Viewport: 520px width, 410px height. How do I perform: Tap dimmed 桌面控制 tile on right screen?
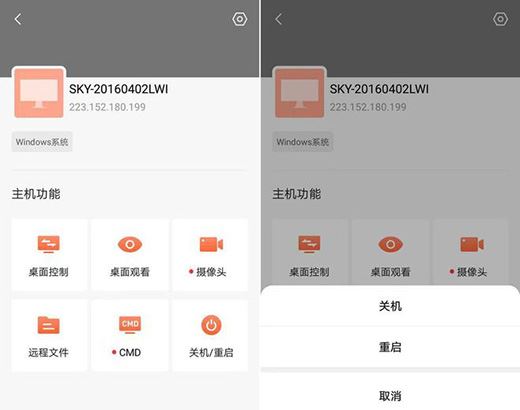click(310, 252)
